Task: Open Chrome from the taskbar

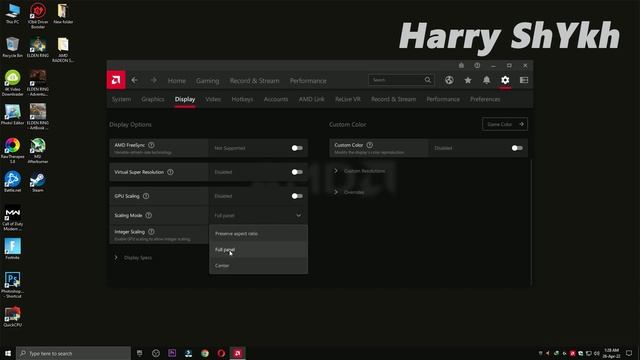Action: point(205,353)
